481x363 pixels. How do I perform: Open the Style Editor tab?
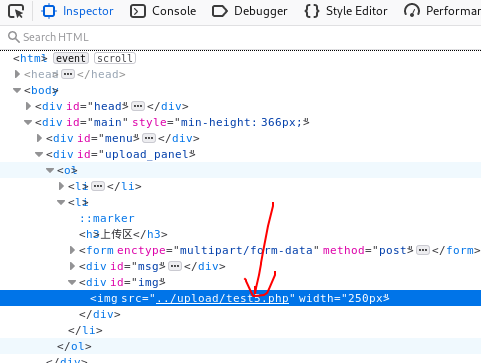point(346,11)
